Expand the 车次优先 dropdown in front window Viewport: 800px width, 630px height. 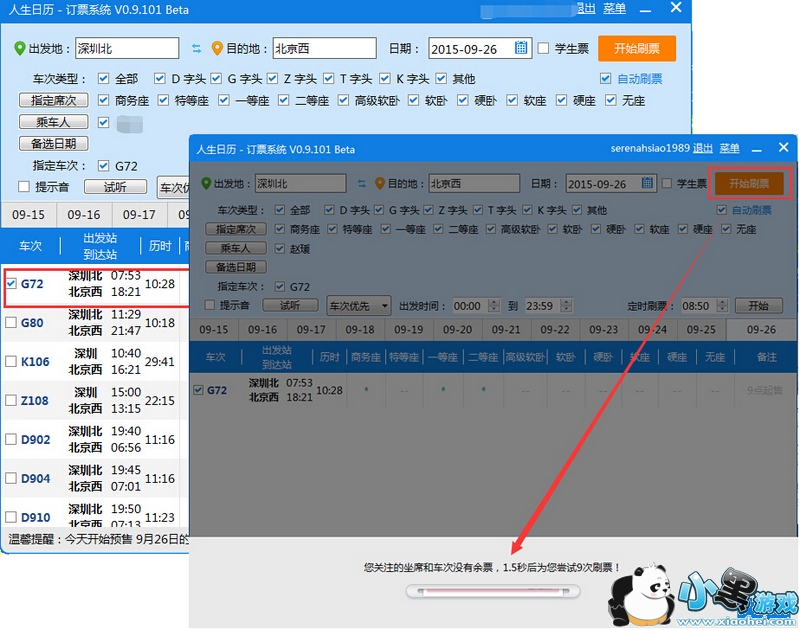point(357,305)
